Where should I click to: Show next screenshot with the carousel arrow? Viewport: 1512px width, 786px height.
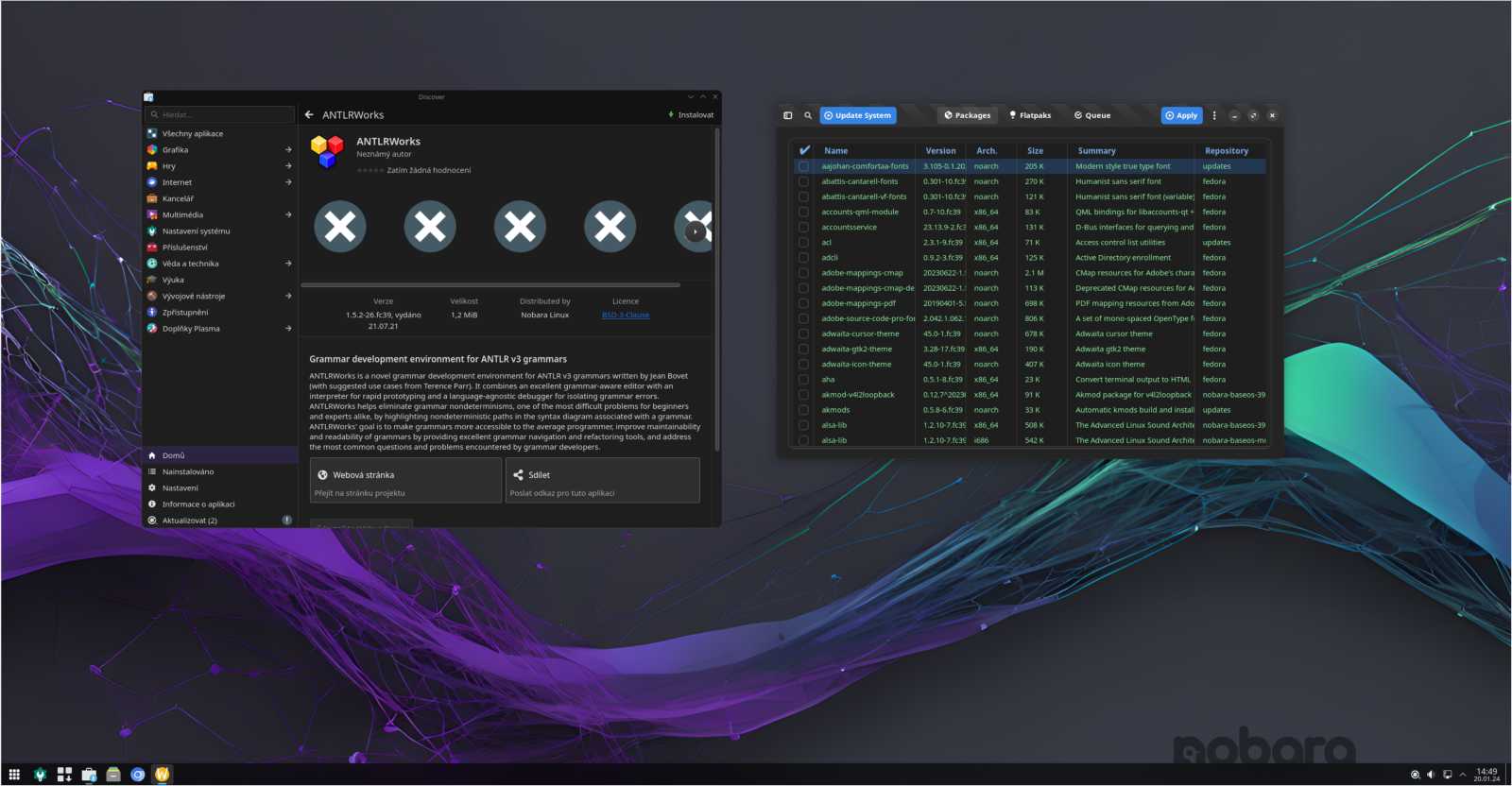[x=696, y=231]
